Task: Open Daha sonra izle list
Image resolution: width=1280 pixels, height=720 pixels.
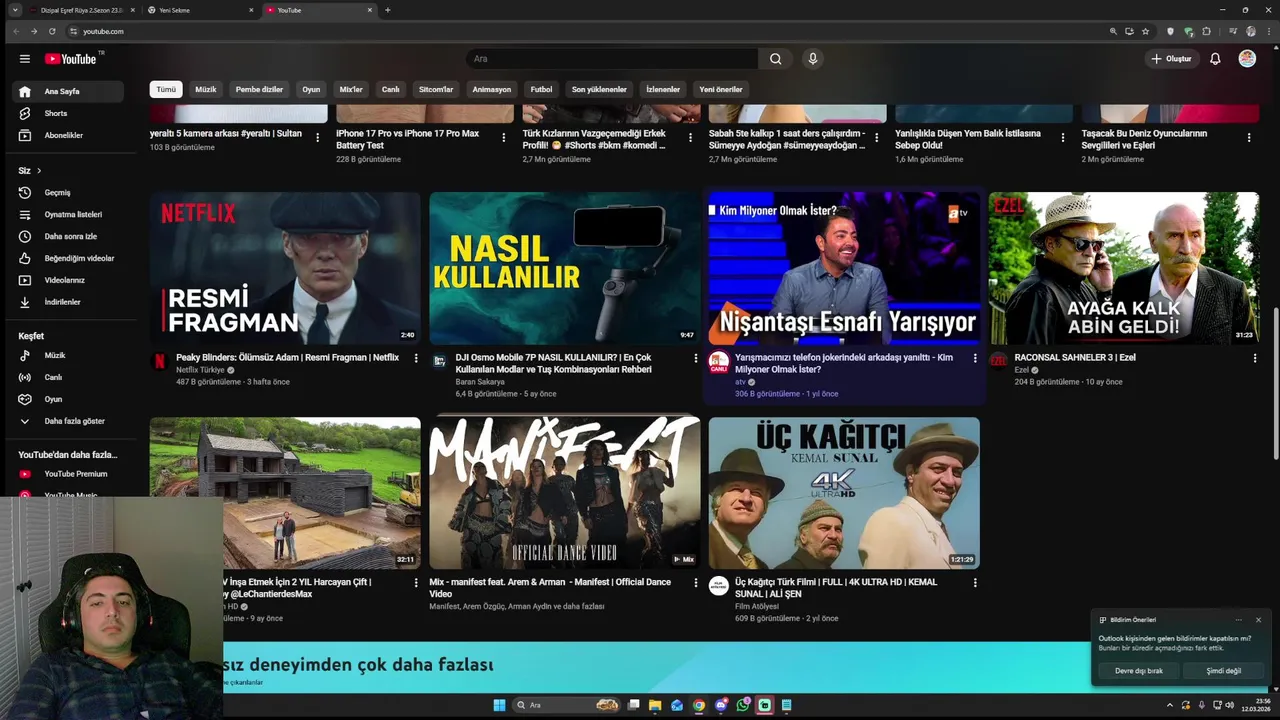Action: pos(69,236)
